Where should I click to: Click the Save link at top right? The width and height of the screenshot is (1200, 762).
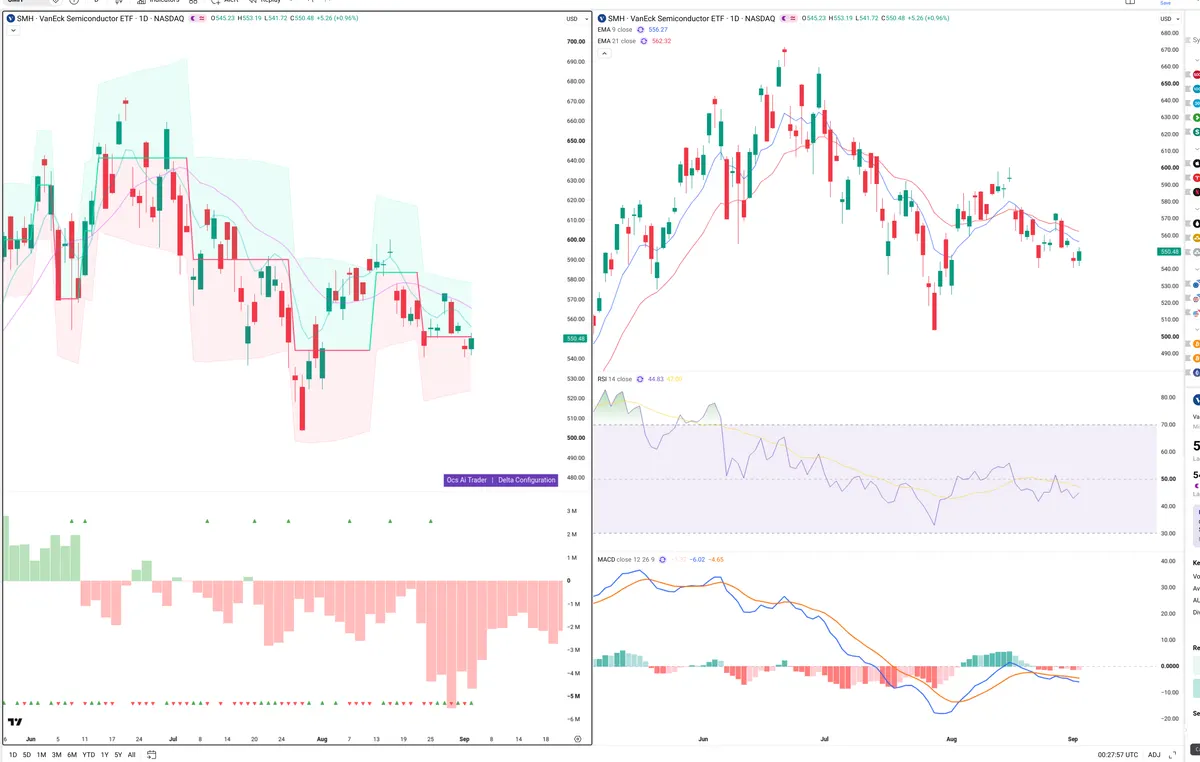(x=1165, y=3)
